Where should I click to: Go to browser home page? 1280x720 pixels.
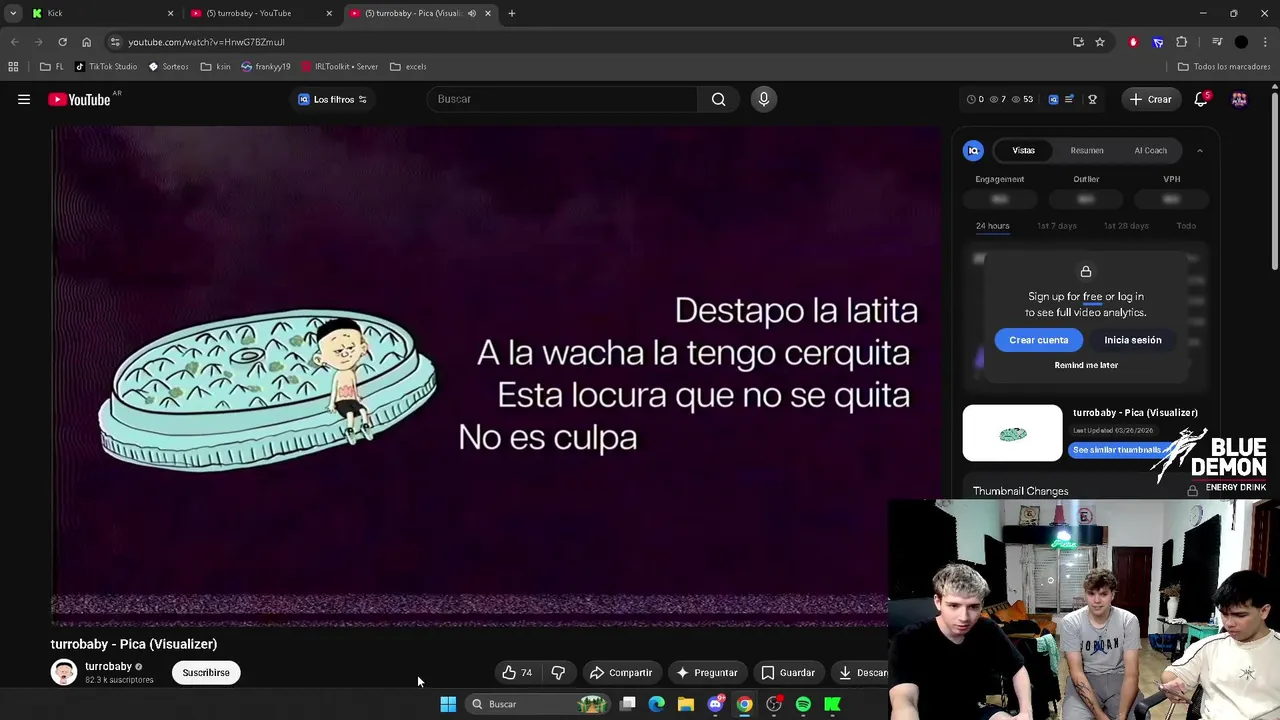(86, 42)
